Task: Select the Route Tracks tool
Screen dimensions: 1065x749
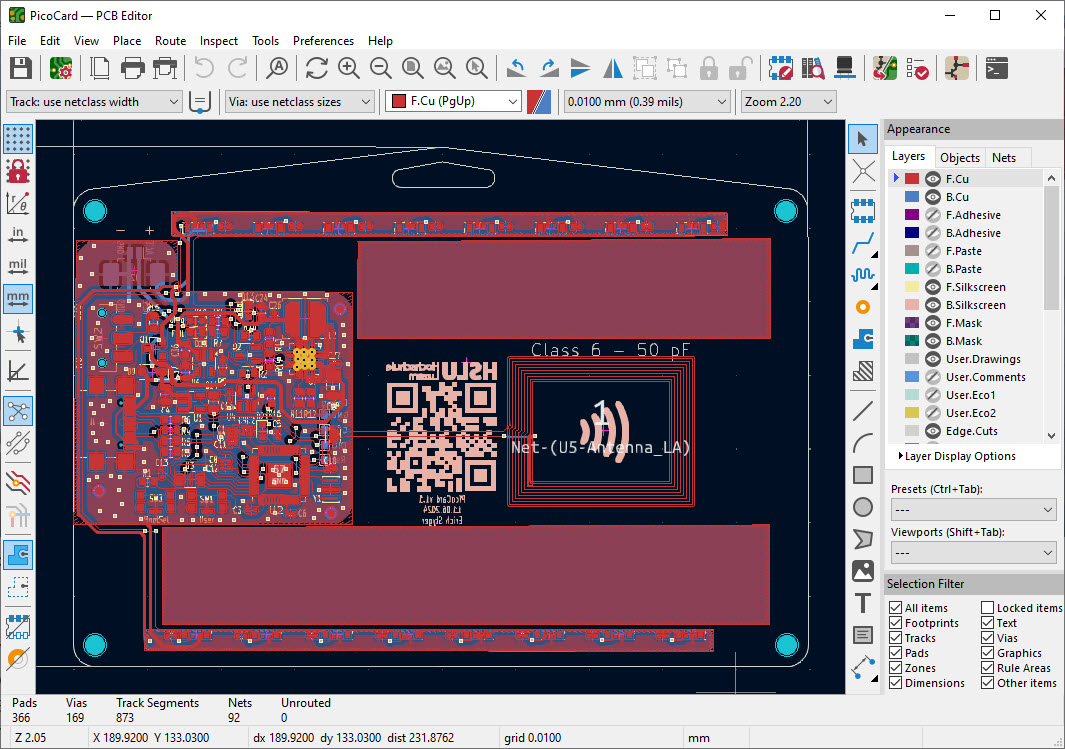Action: point(862,243)
